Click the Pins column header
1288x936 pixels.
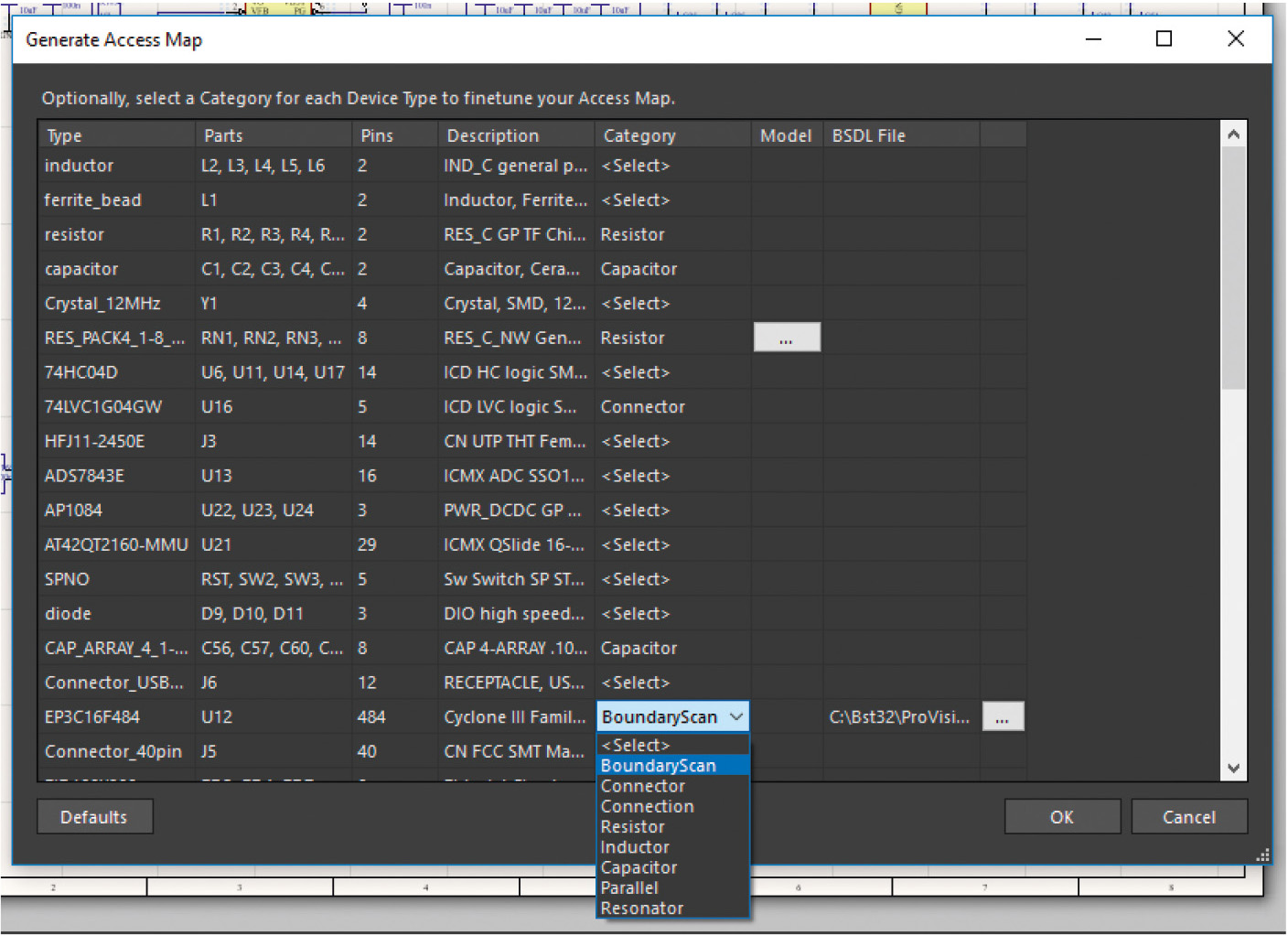coord(377,136)
